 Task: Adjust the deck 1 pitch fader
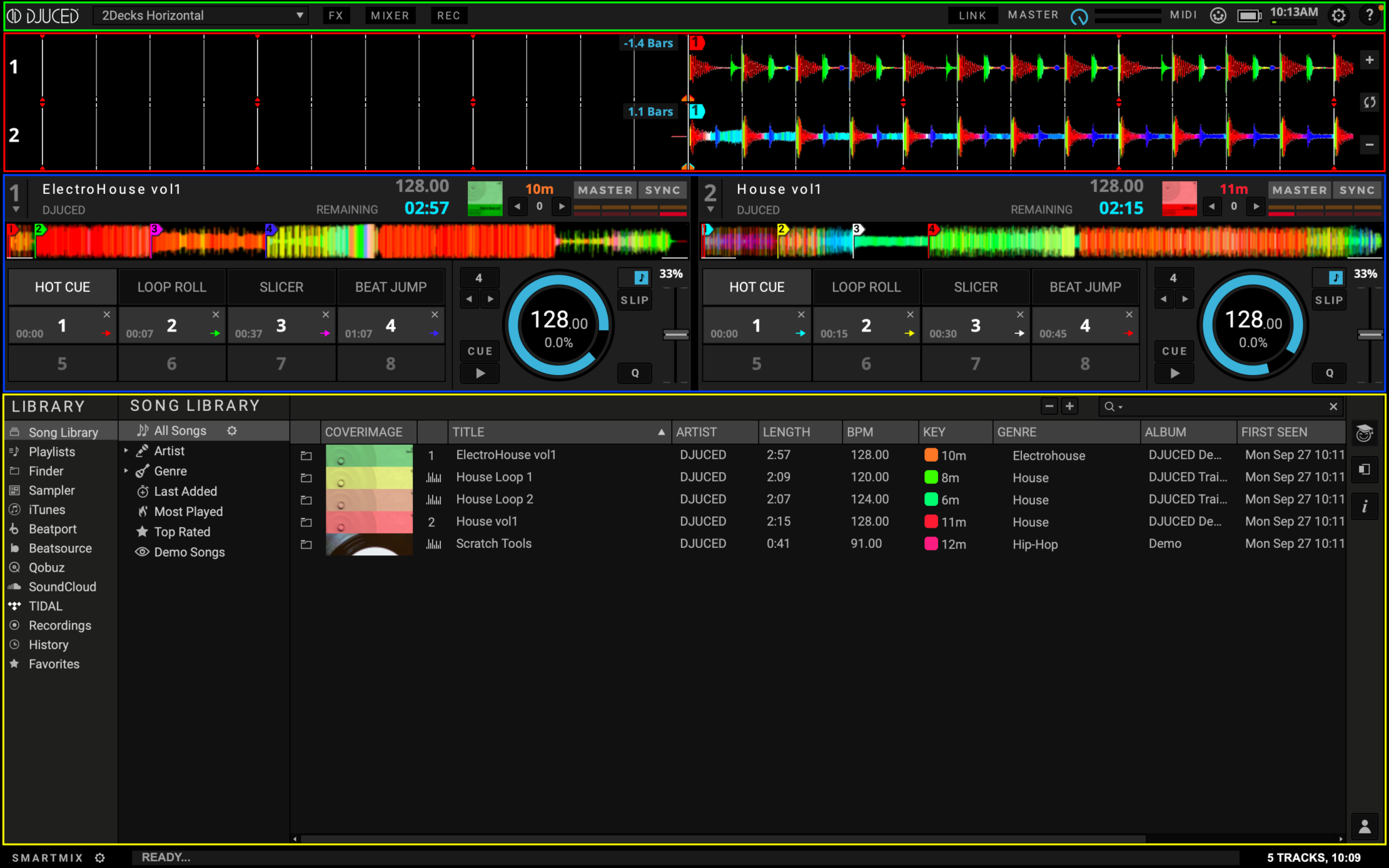[676, 334]
